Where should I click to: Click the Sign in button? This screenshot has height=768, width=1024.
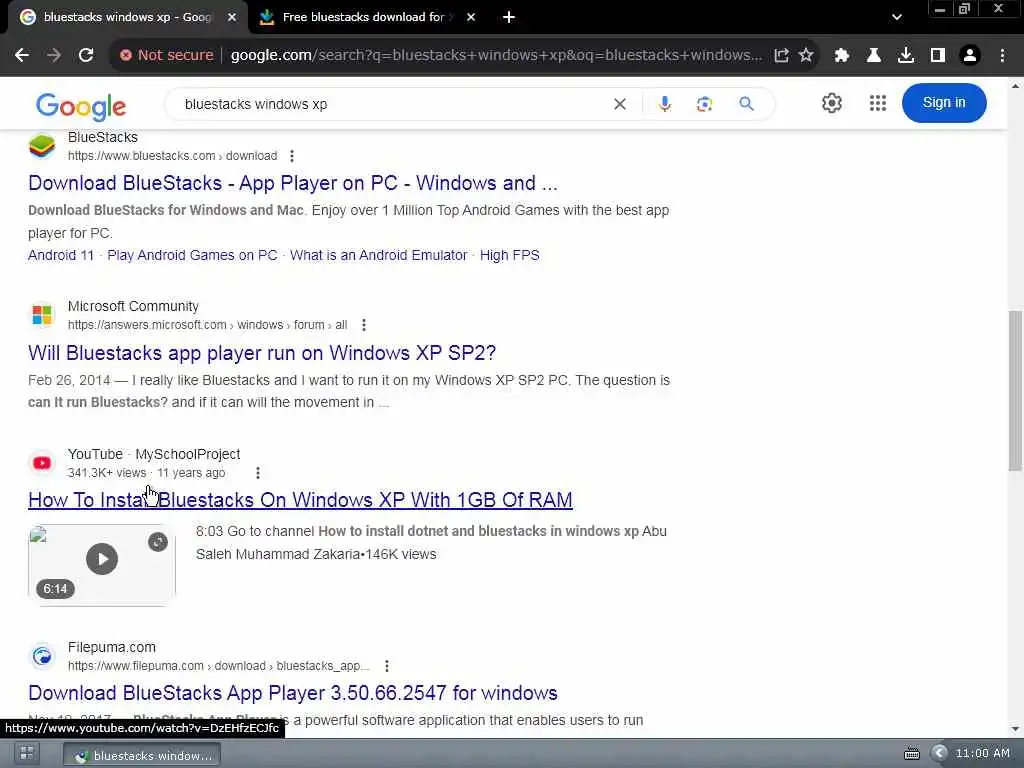[944, 103]
